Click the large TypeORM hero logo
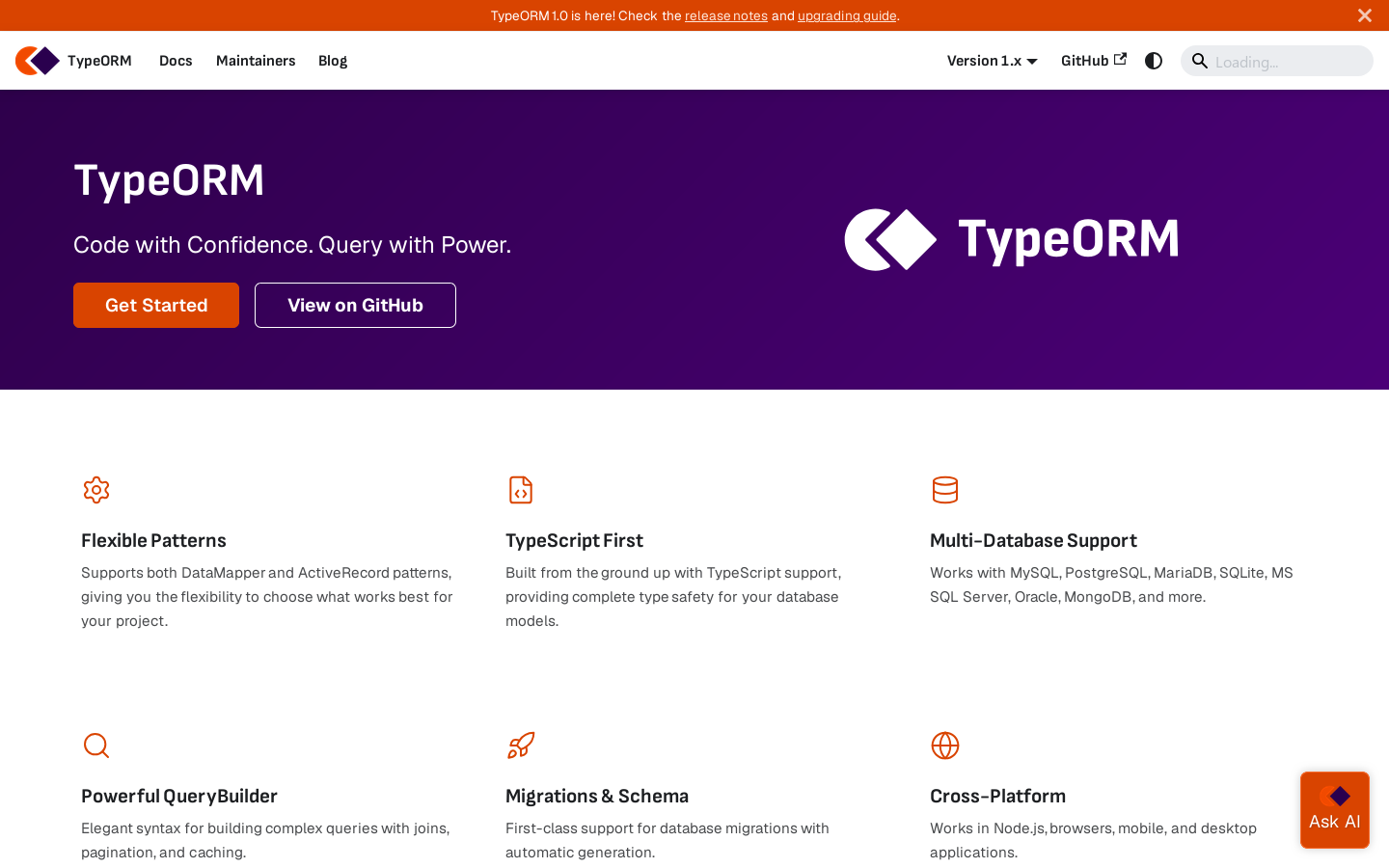This screenshot has width=1389, height=868. pos(1012,239)
